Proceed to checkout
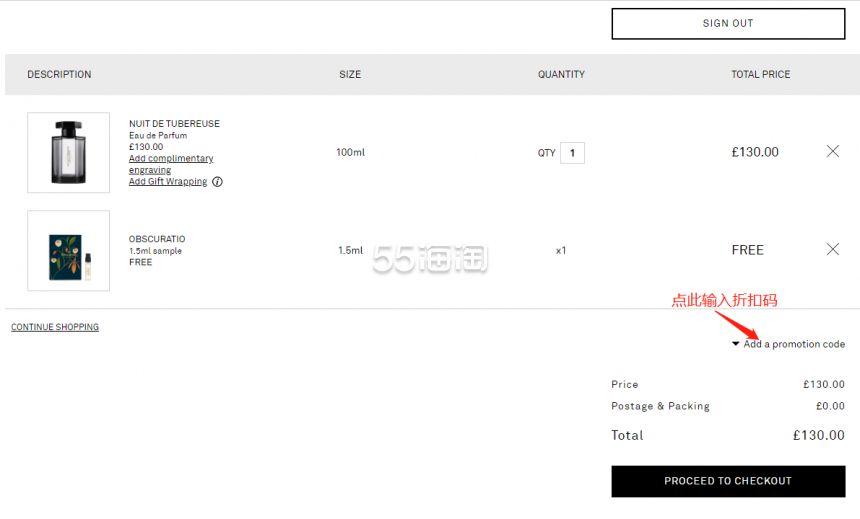The image size is (860, 519). [x=728, y=481]
